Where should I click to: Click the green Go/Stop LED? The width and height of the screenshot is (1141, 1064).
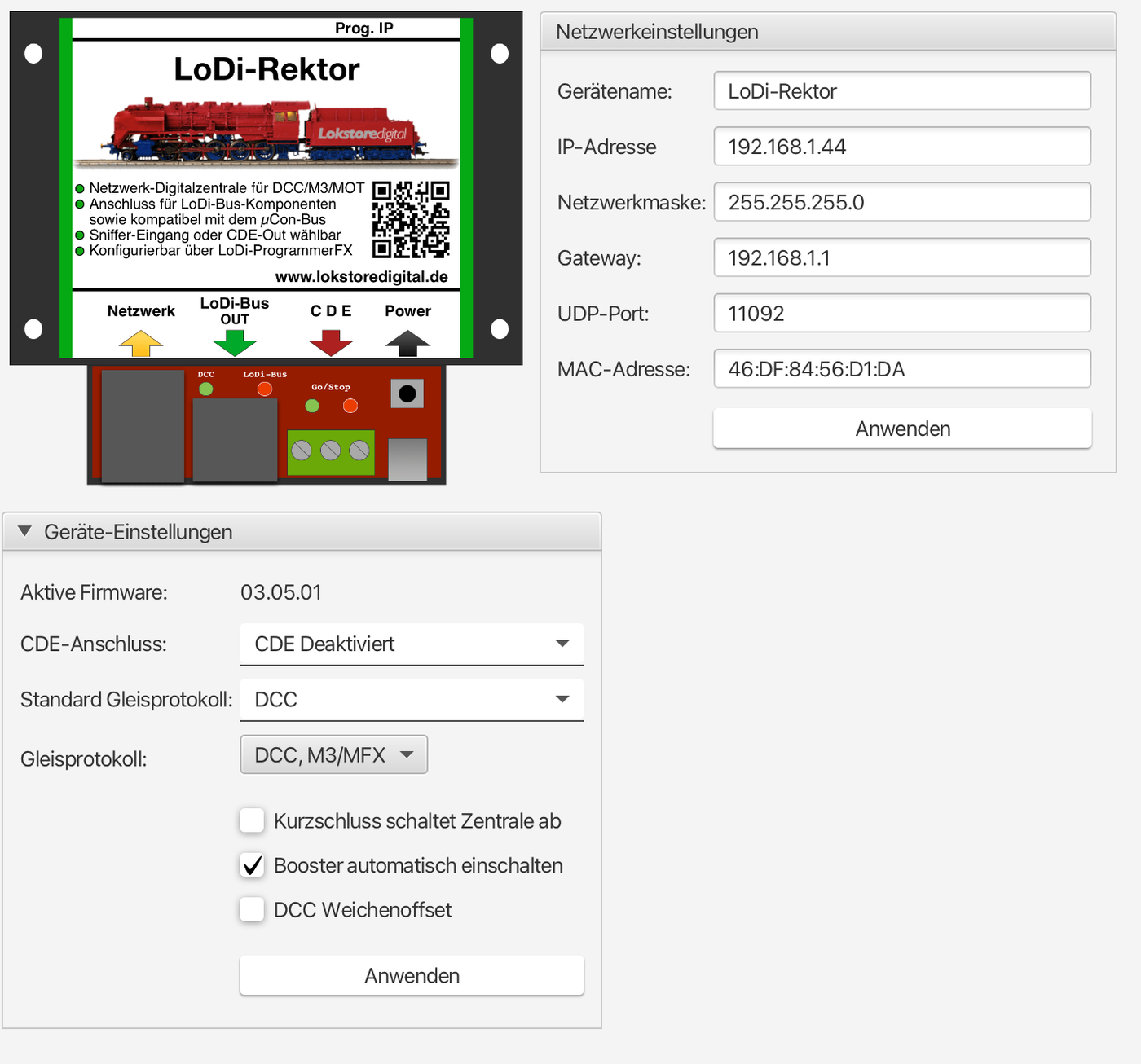point(312,405)
